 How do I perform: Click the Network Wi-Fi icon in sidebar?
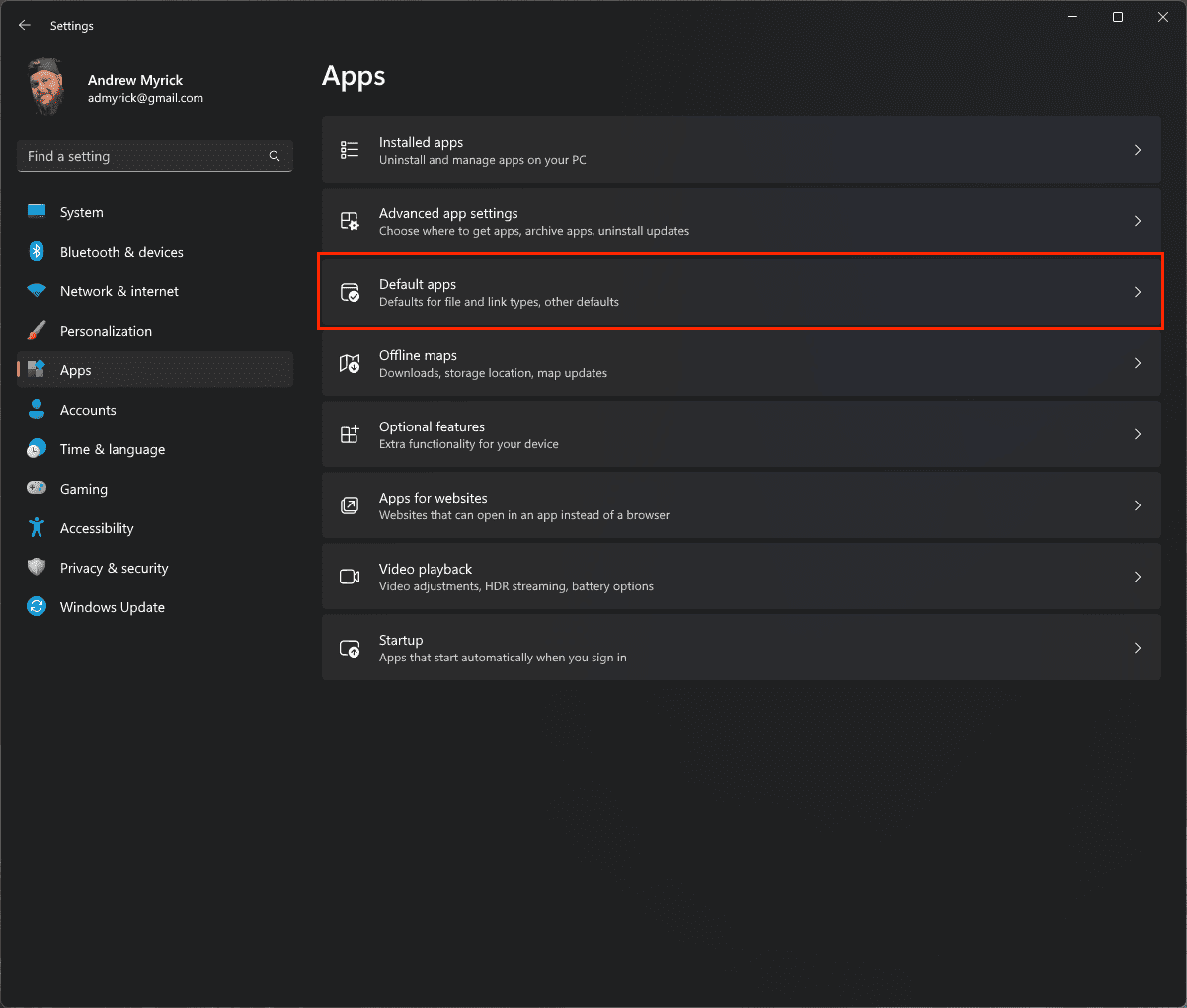tap(37, 291)
